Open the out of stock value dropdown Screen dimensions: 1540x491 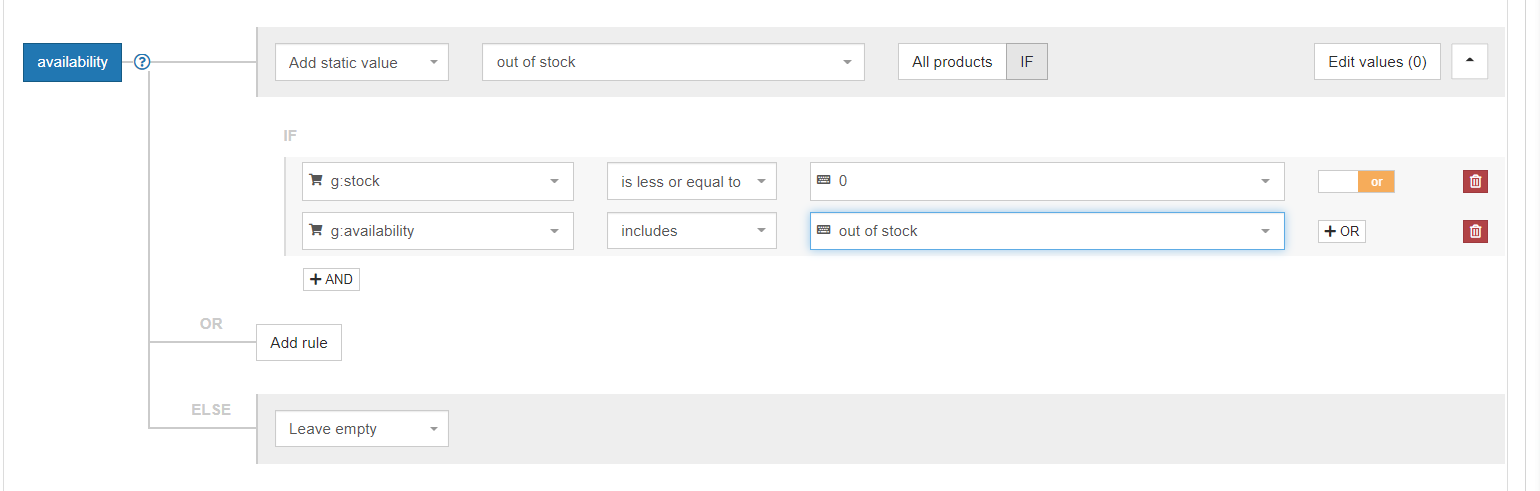[673, 62]
